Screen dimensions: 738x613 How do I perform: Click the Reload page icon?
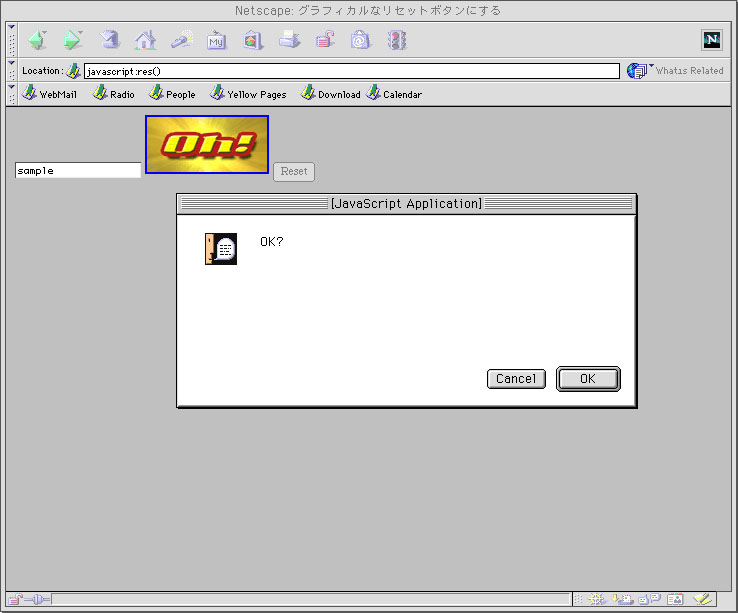click(x=109, y=40)
